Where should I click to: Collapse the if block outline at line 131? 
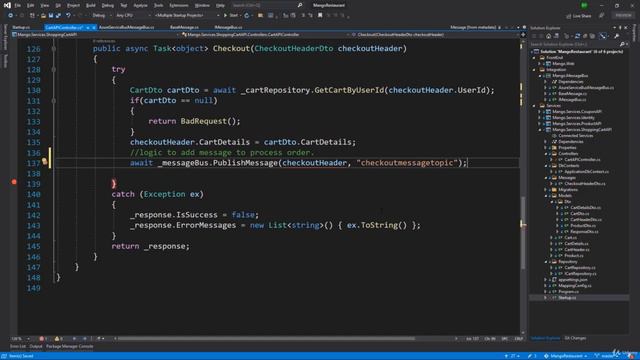(x=53, y=100)
